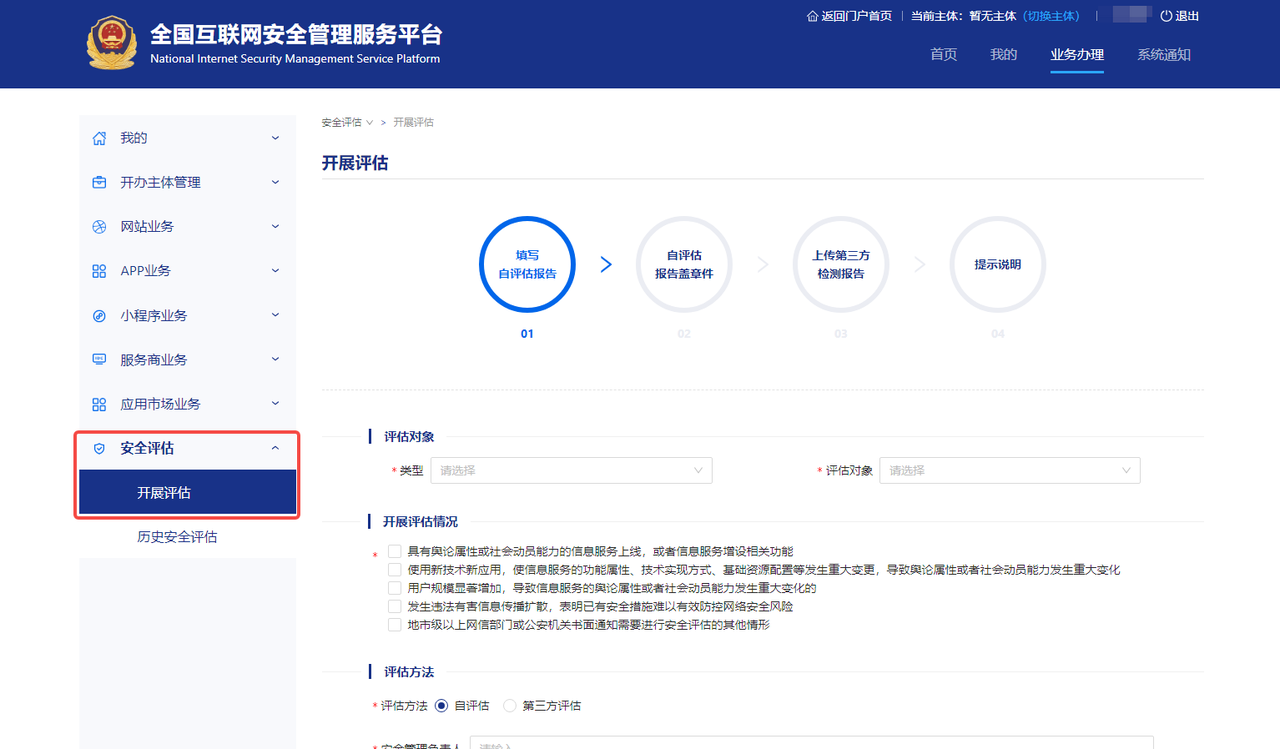1280x749 pixels.
Task: Click the 安全管理负责人 input field
Action: tap(812, 743)
